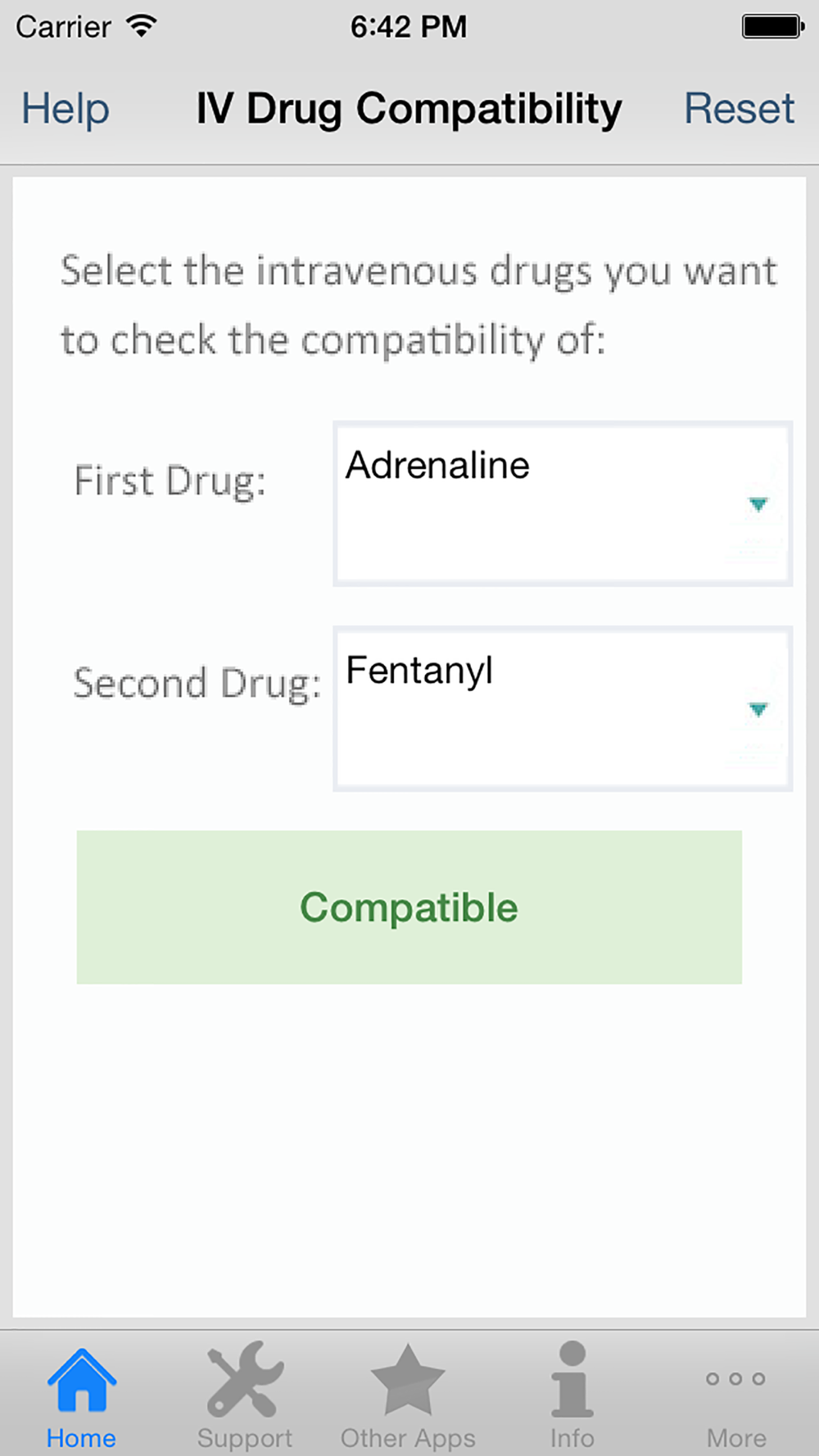This screenshot has width=819, height=1456.
Task: Tap the Wi-Fi status icon
Action: pos(142,26)
